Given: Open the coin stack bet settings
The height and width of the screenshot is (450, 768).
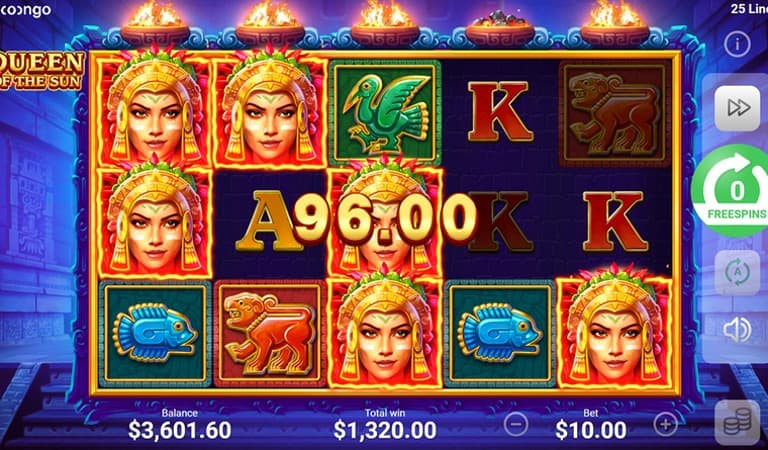Looking at the screenshot, I should click(737, 422).
